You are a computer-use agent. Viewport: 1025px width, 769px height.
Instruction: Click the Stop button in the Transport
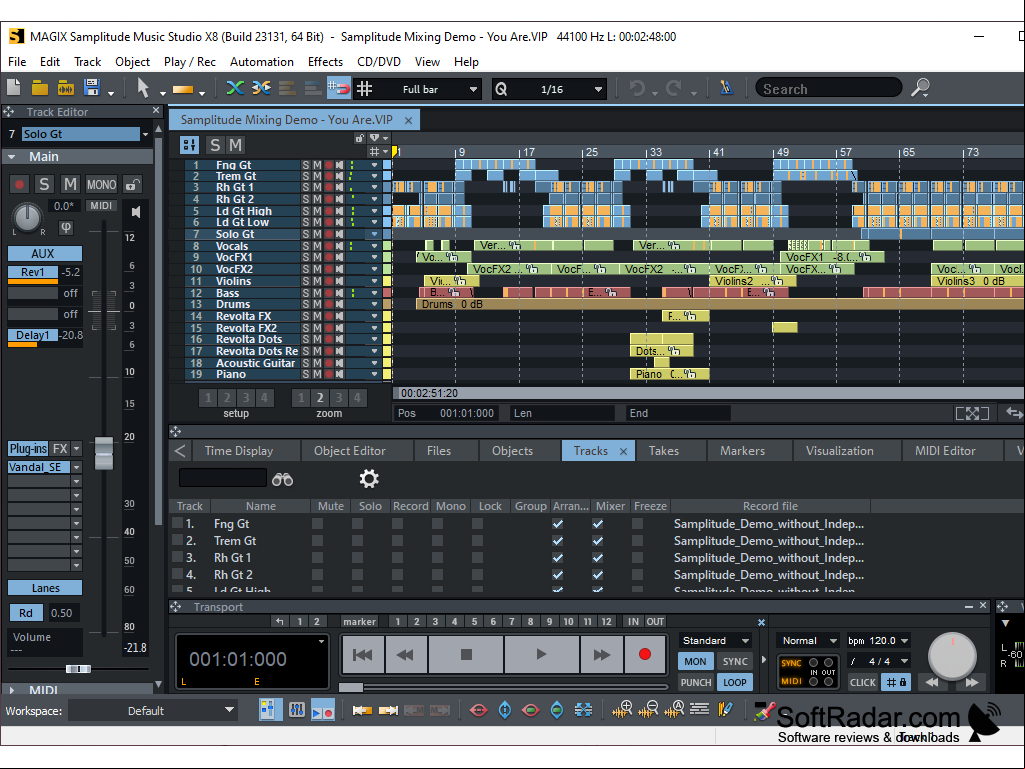click(466, 655)
